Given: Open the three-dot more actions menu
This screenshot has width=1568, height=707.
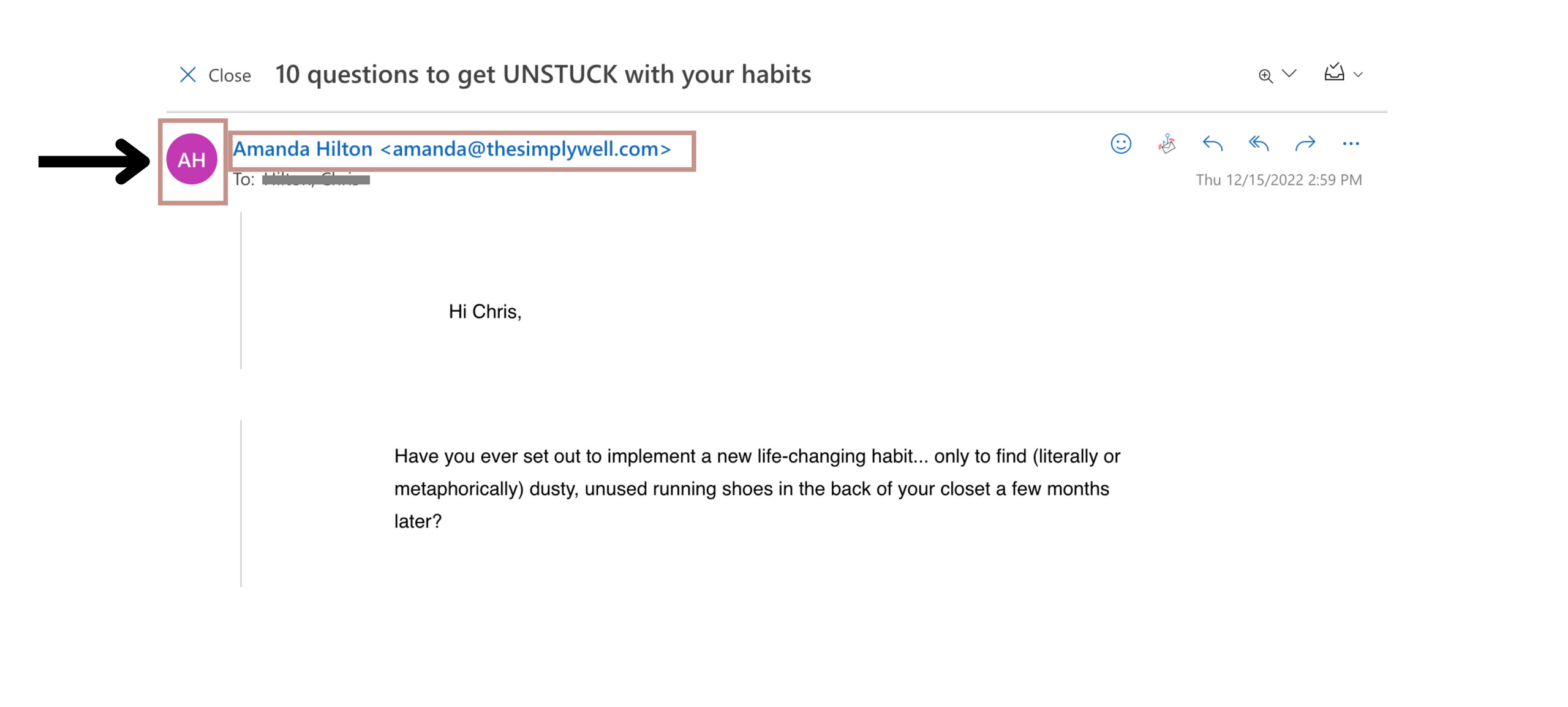Looking at the screenshot, I should coord(1350,144).
